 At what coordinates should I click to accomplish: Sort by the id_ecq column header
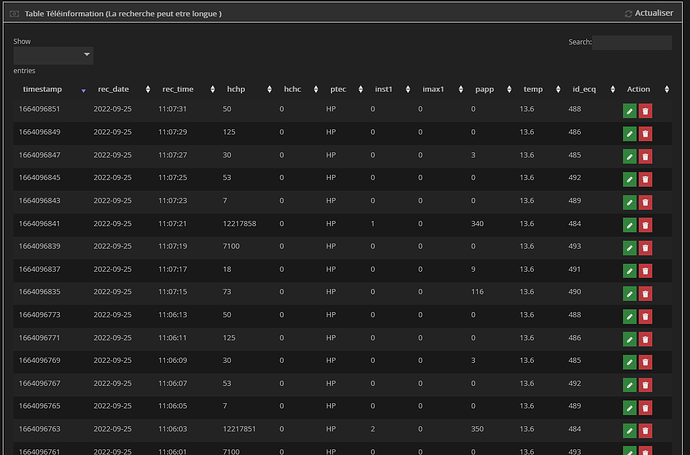point(582,89)
